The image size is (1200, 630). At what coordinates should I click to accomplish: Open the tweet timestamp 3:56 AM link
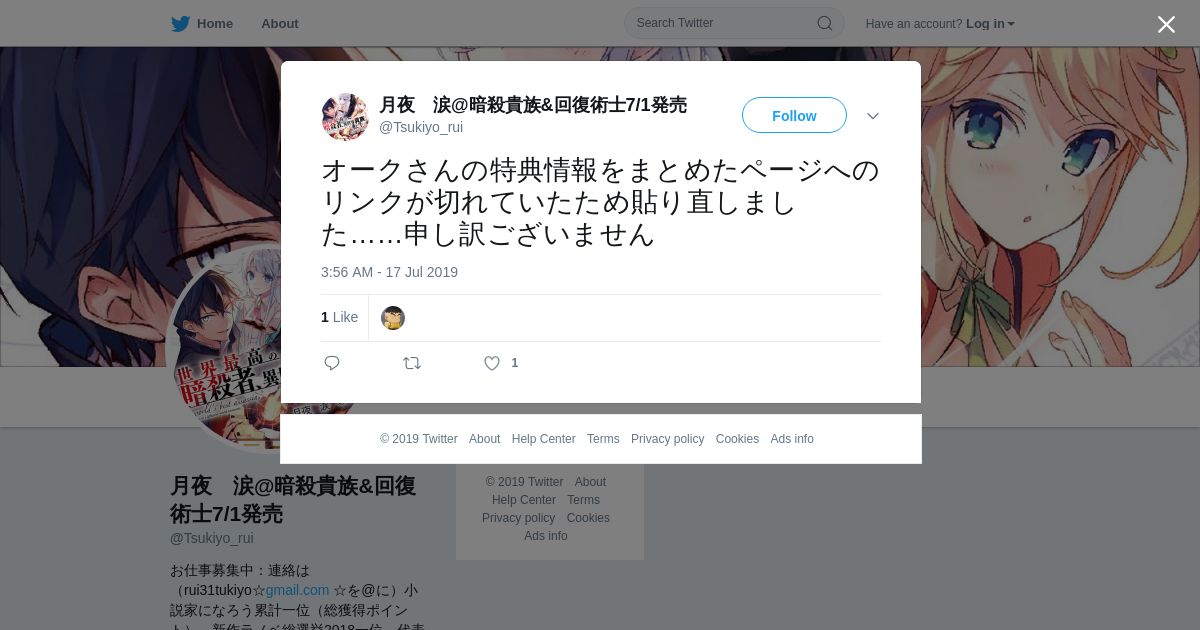coord(389,272)
